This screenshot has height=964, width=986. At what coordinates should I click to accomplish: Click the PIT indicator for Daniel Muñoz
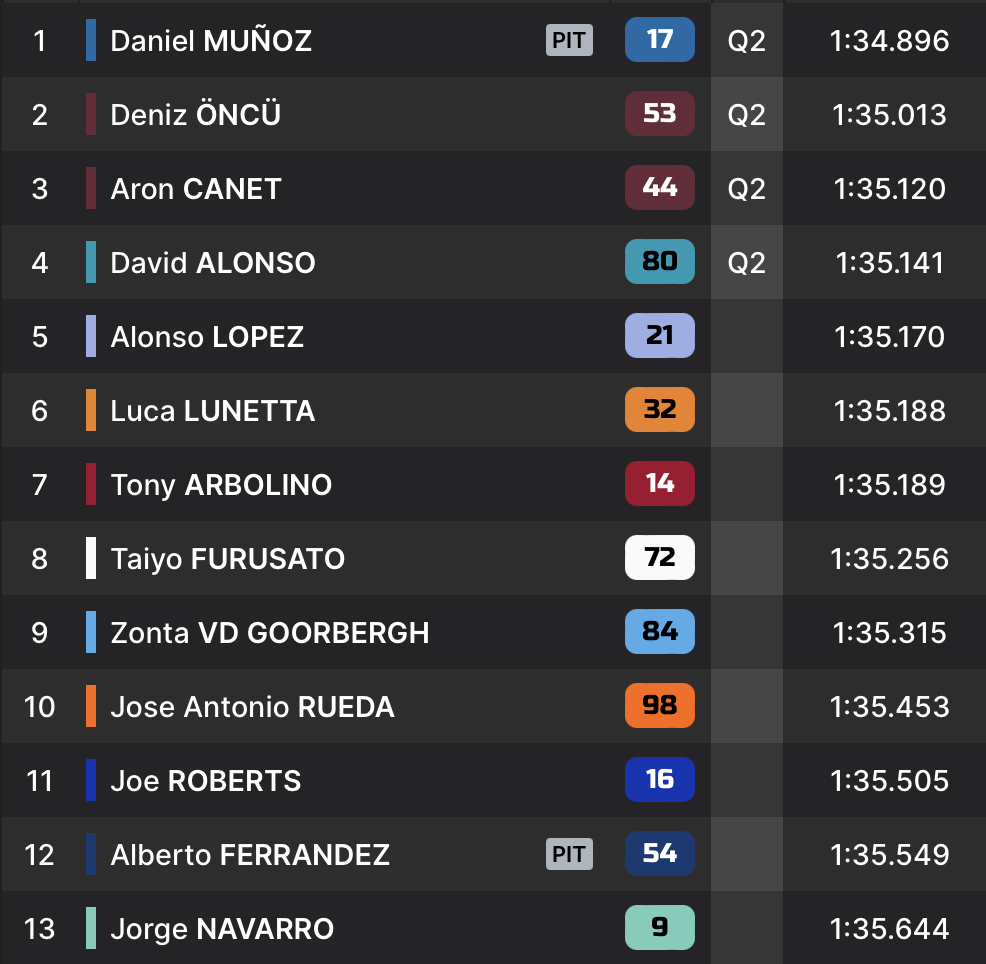point(569,40)
